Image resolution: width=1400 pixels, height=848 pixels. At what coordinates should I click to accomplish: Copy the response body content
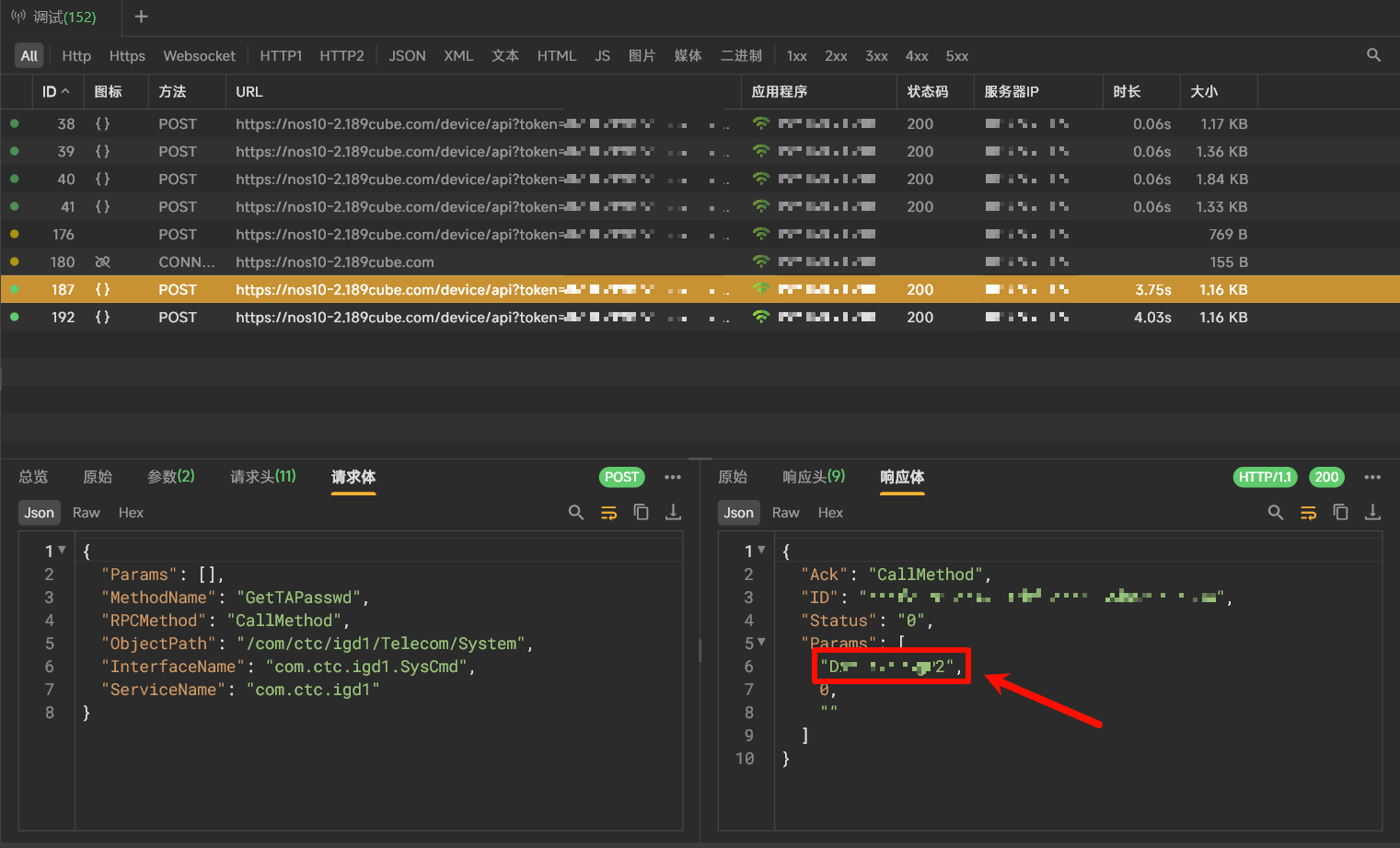[x=1341, y=512]
